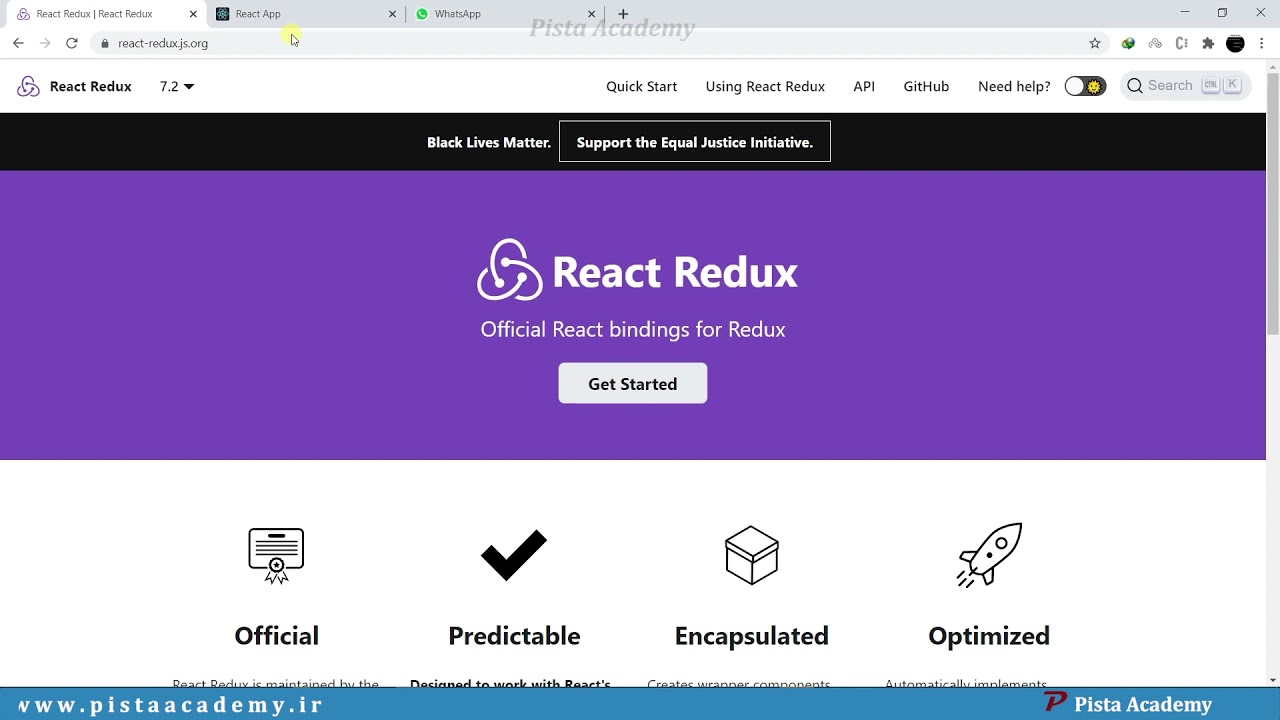Switch to the React App tab
This screenshot has height=720, width=1280.
305,14
